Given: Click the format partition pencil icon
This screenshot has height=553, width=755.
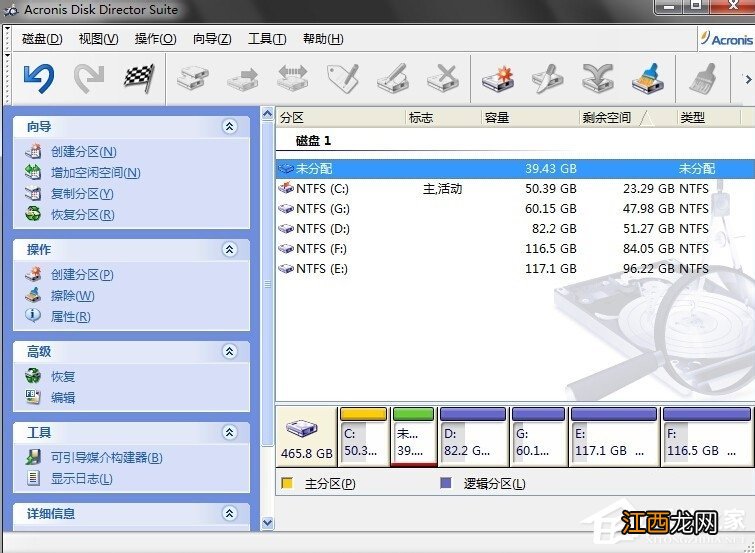Looking at the screenshot, I should click(x=393, y=79).
